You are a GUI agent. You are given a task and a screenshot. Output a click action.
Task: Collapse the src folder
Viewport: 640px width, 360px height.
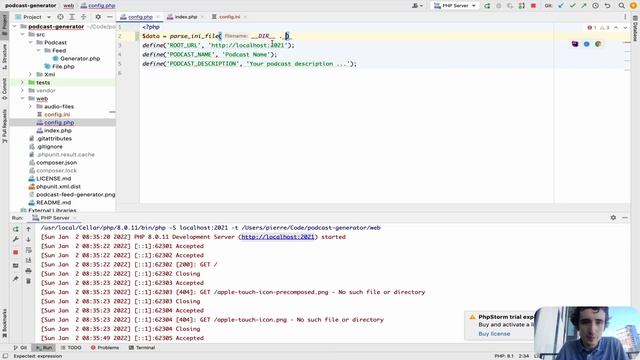(x=22, y=35)
